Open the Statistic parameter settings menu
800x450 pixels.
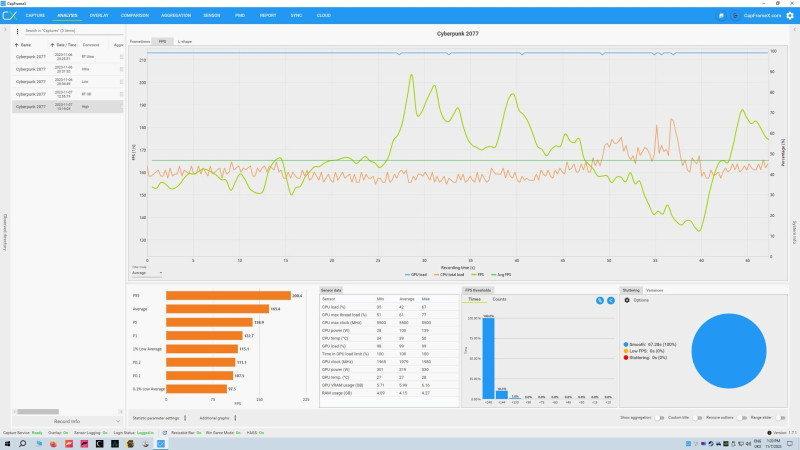click(185, 418)
